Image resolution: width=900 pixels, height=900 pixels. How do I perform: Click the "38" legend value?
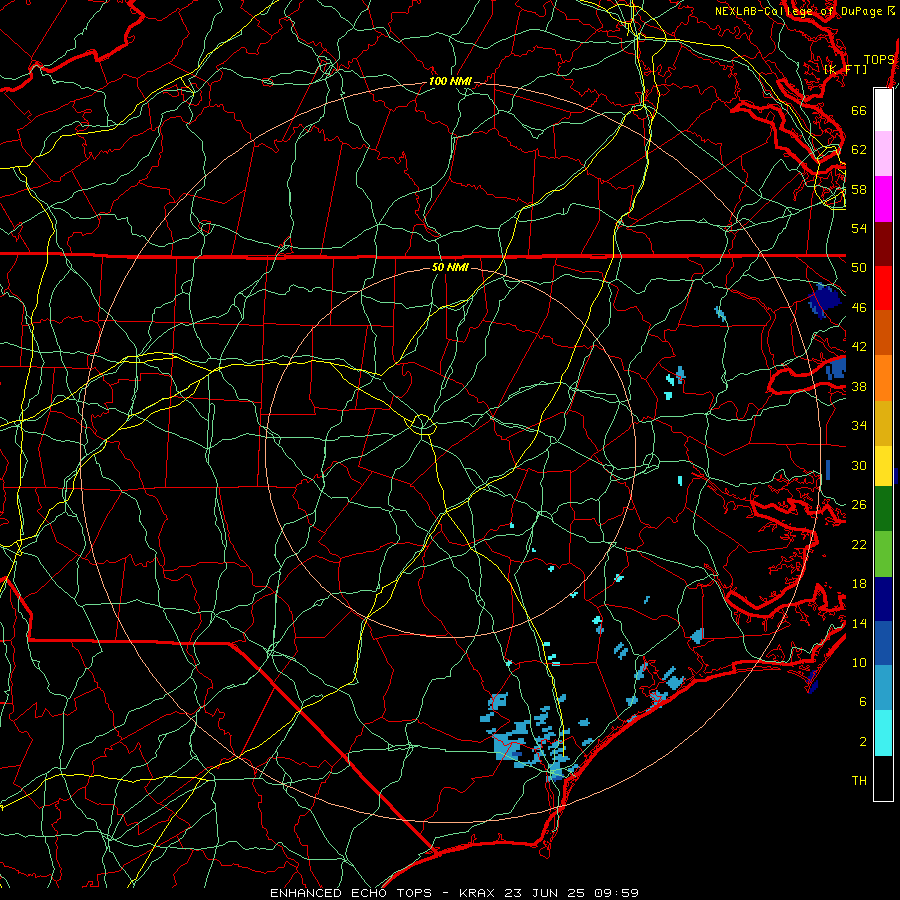point(859,386)
